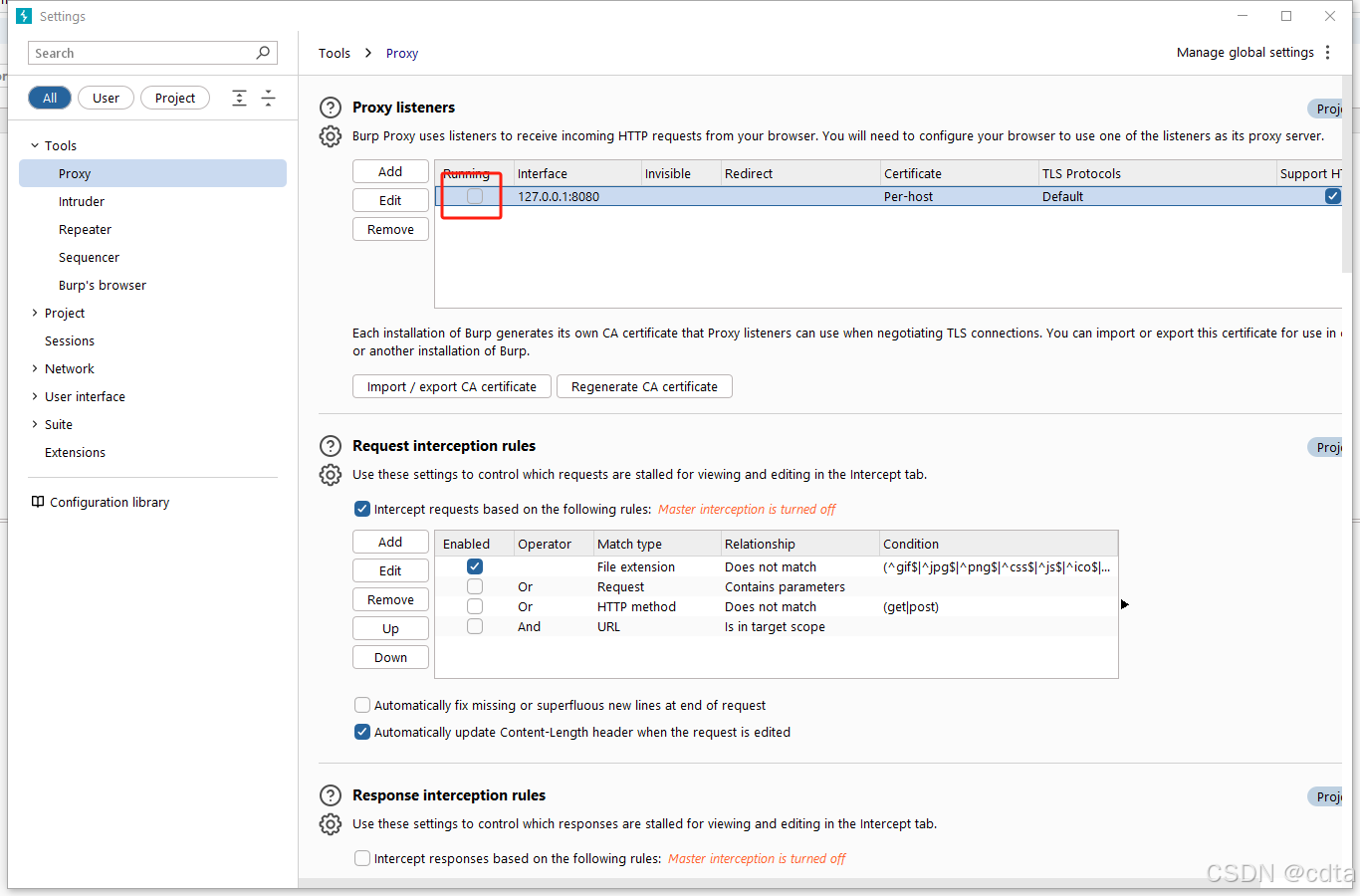Maximize the Settings window
The image size is (1360, 896).
coord(1286,16)
